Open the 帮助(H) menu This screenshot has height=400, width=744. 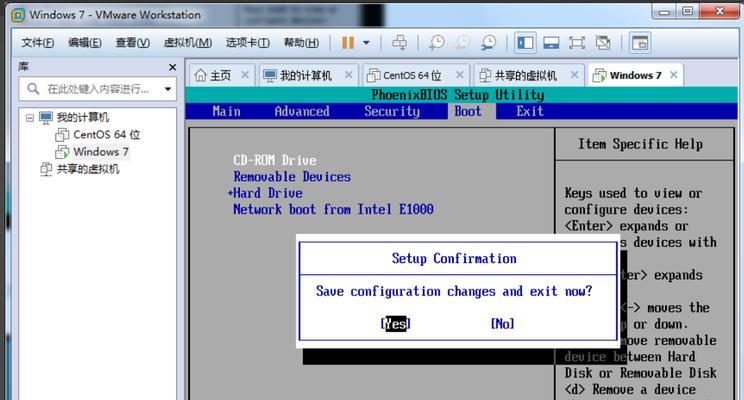(x=301, y=43)
